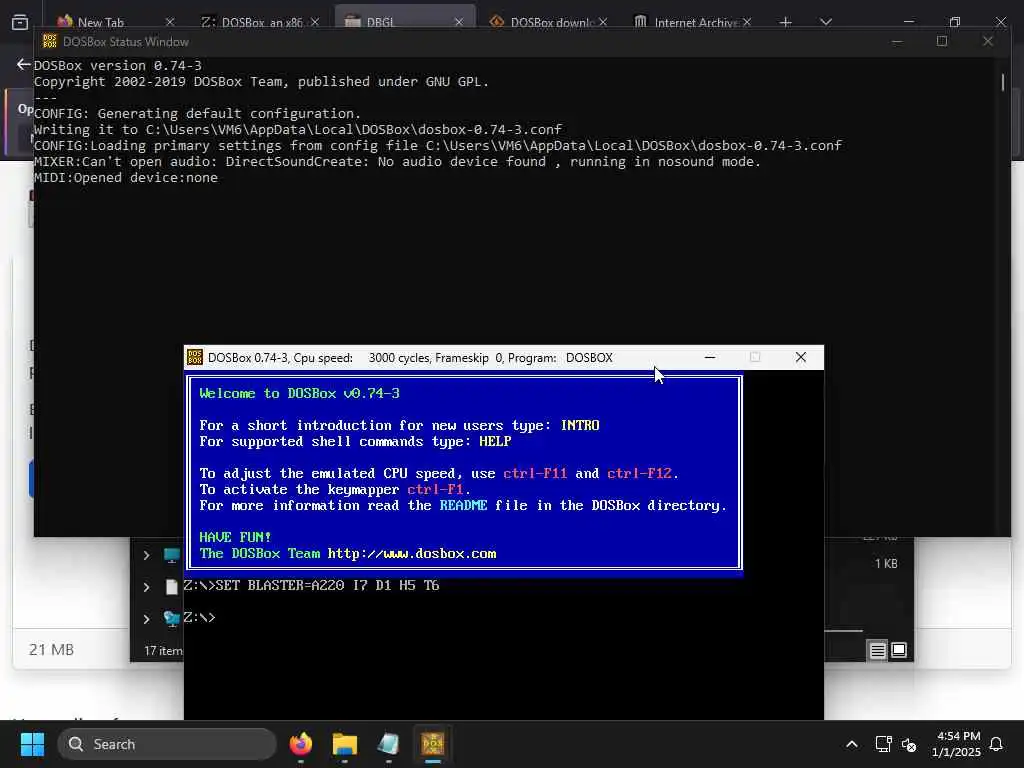The height and width of the screenshot is (768, 1024).
Task: Click DOSBox Status Window title icon
Action: tap(50, 41)
